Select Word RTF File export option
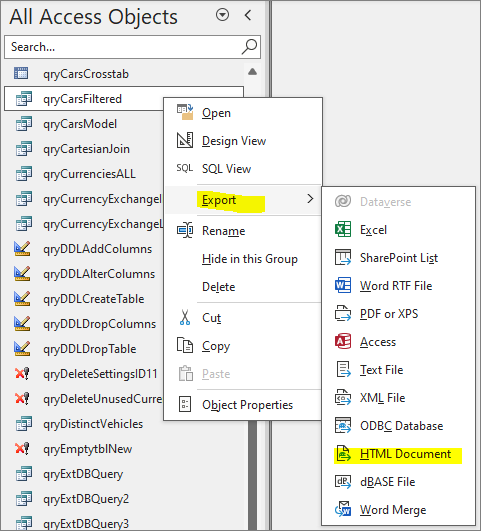 (x=398, y=285)
